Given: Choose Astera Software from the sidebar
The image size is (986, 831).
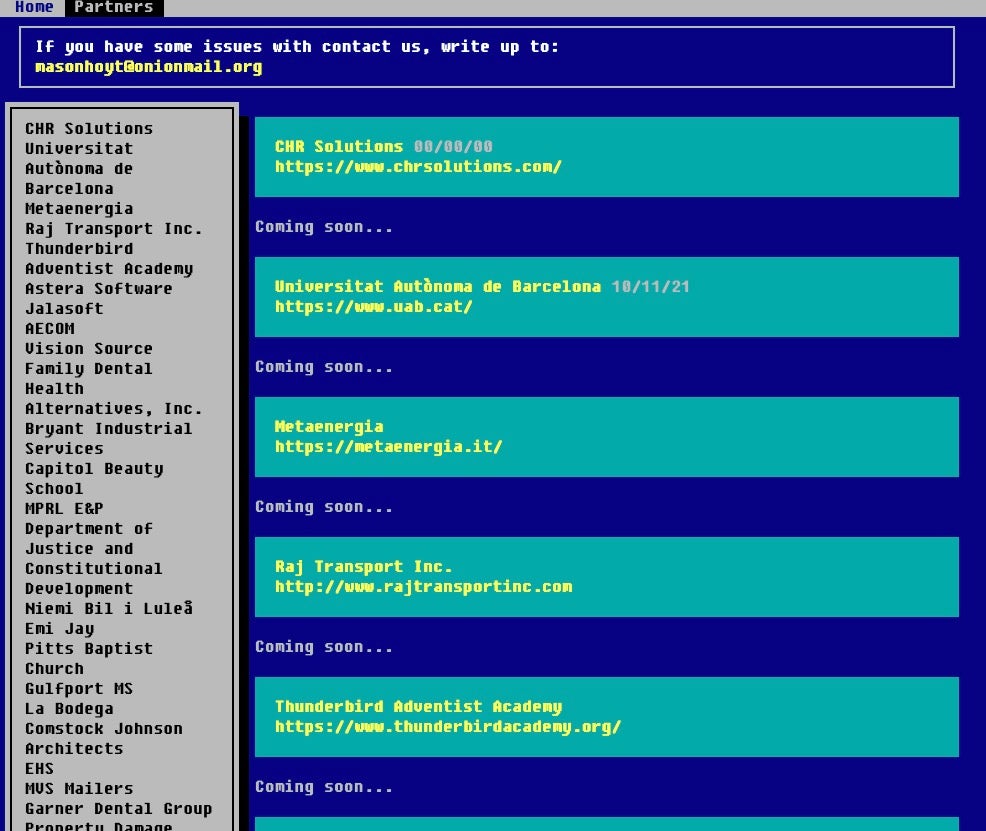Looking at the screenshot, I should tap(98, 289).
